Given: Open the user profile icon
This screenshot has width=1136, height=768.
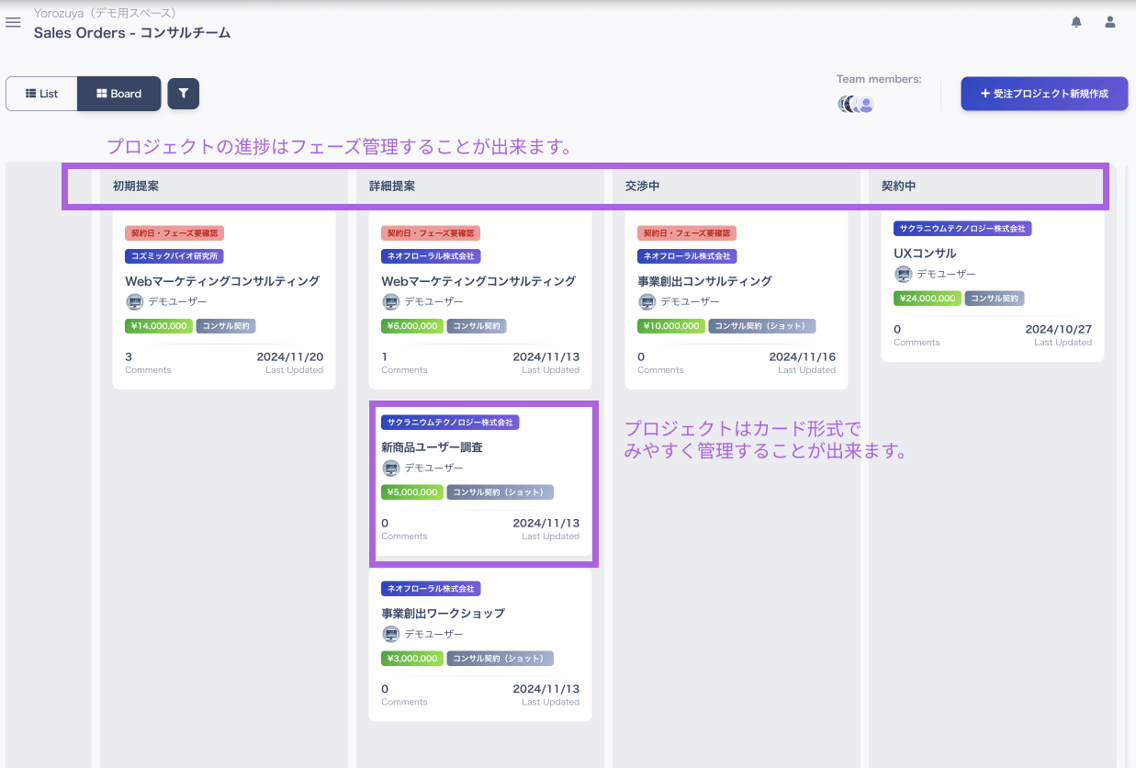Looking at the screenshot, I should [x=1110, y=22].
